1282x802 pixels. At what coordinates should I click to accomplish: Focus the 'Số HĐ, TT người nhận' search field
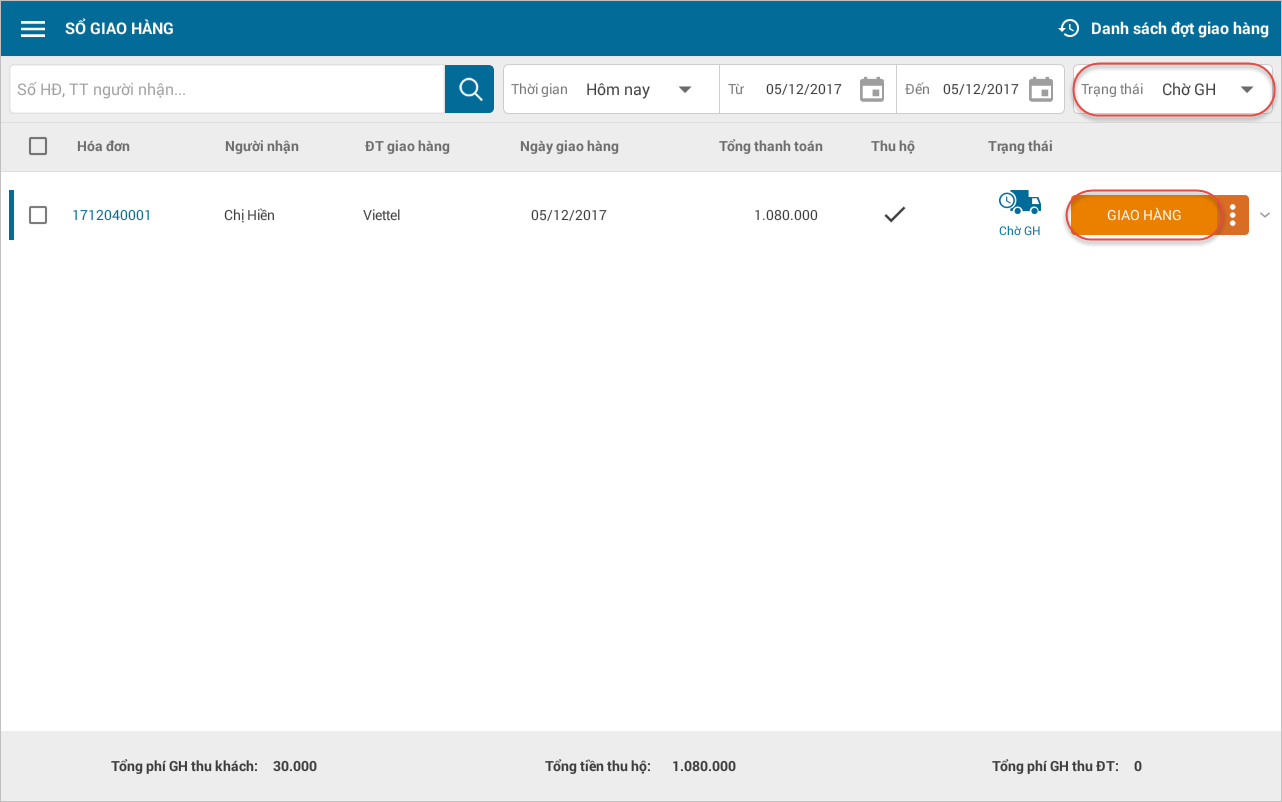pyautogui.click(x=227, y=90)
